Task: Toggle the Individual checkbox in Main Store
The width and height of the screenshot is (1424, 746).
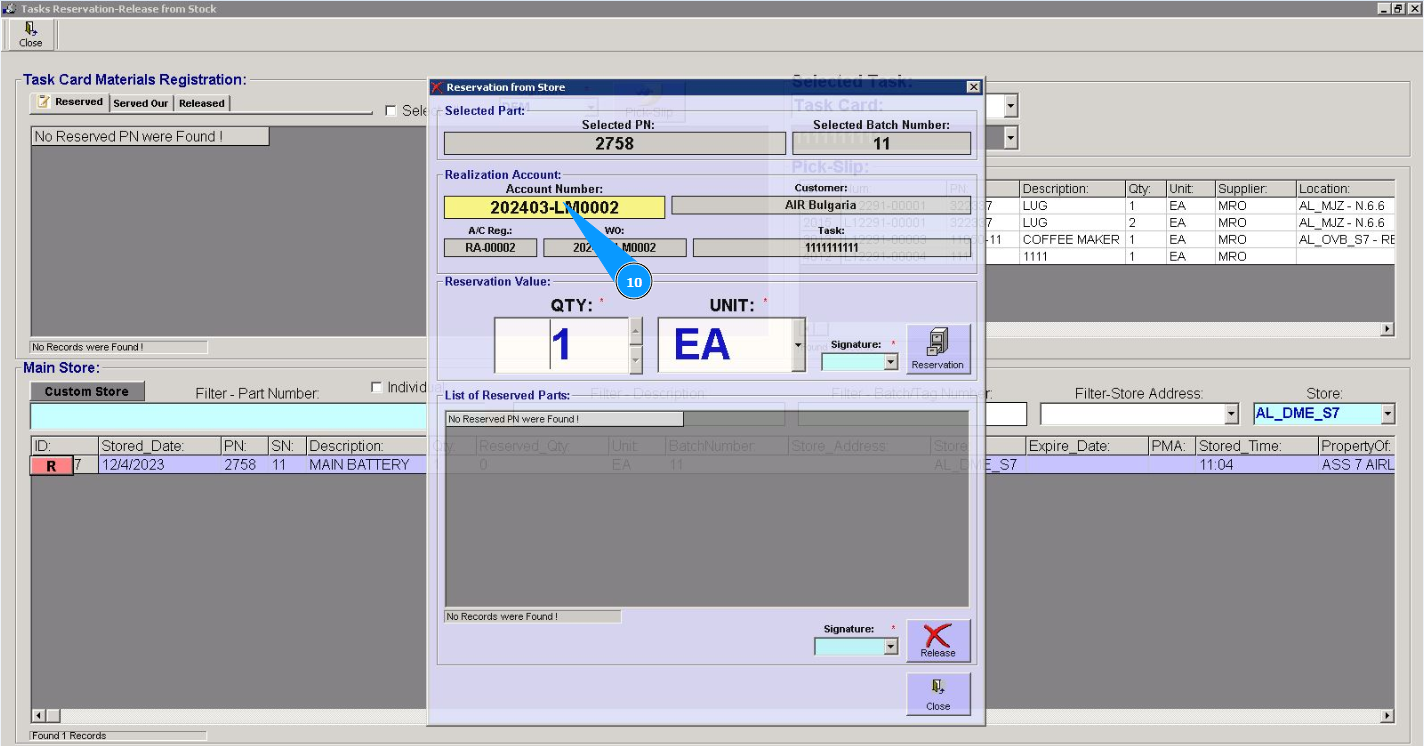Action: [x=377, y=388]
